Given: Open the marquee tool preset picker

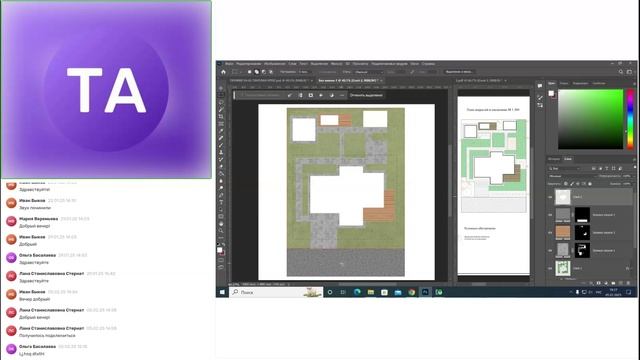Looking at the screenshot, I should [237, 72].
